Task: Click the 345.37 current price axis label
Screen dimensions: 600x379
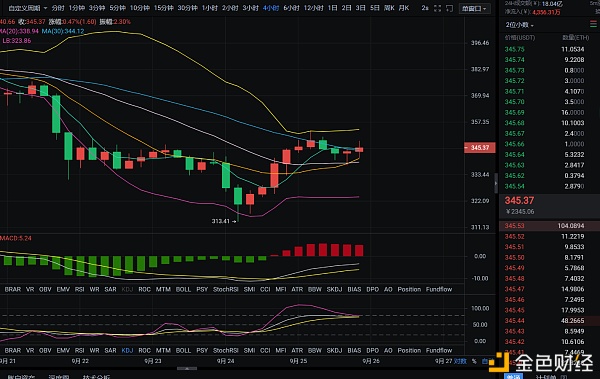Action: pyautogui.click(x=480, y=148)
